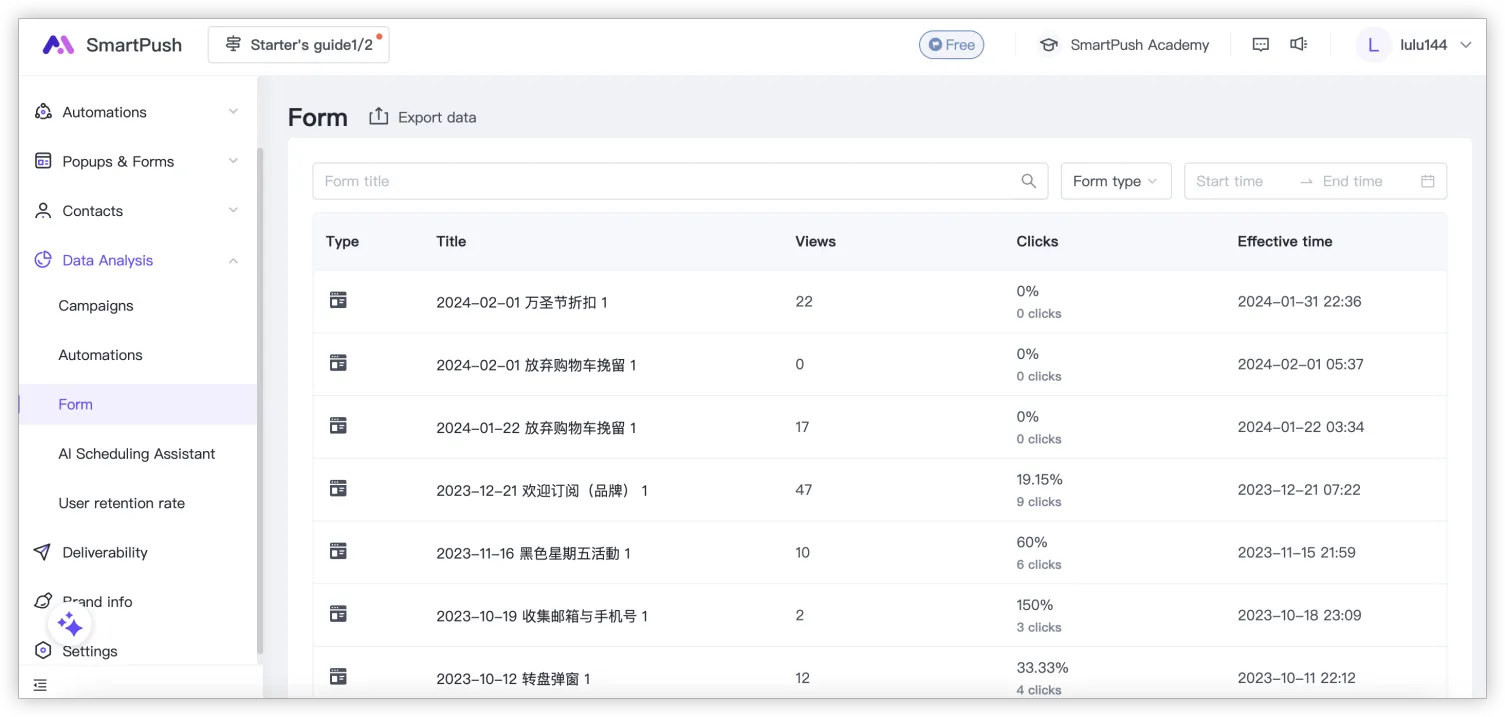
Task: Click the search magnifier in Form title field
Action: click(1028, 181)
